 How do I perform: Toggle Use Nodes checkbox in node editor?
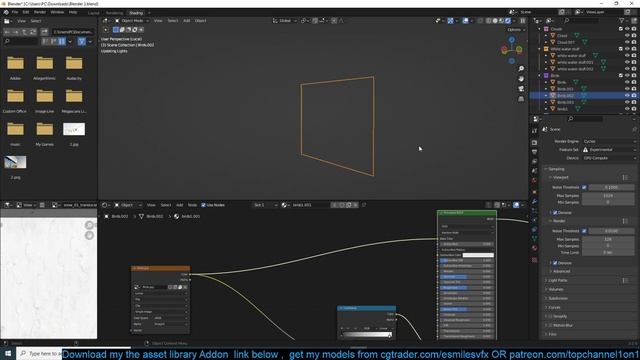[203, 205]
